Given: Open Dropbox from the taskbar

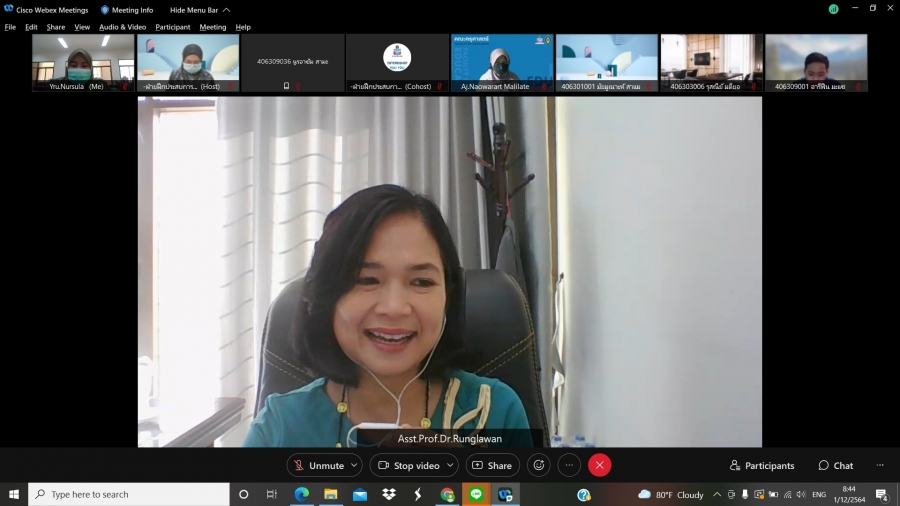Looking at the screenshot, I should [389, 494].
